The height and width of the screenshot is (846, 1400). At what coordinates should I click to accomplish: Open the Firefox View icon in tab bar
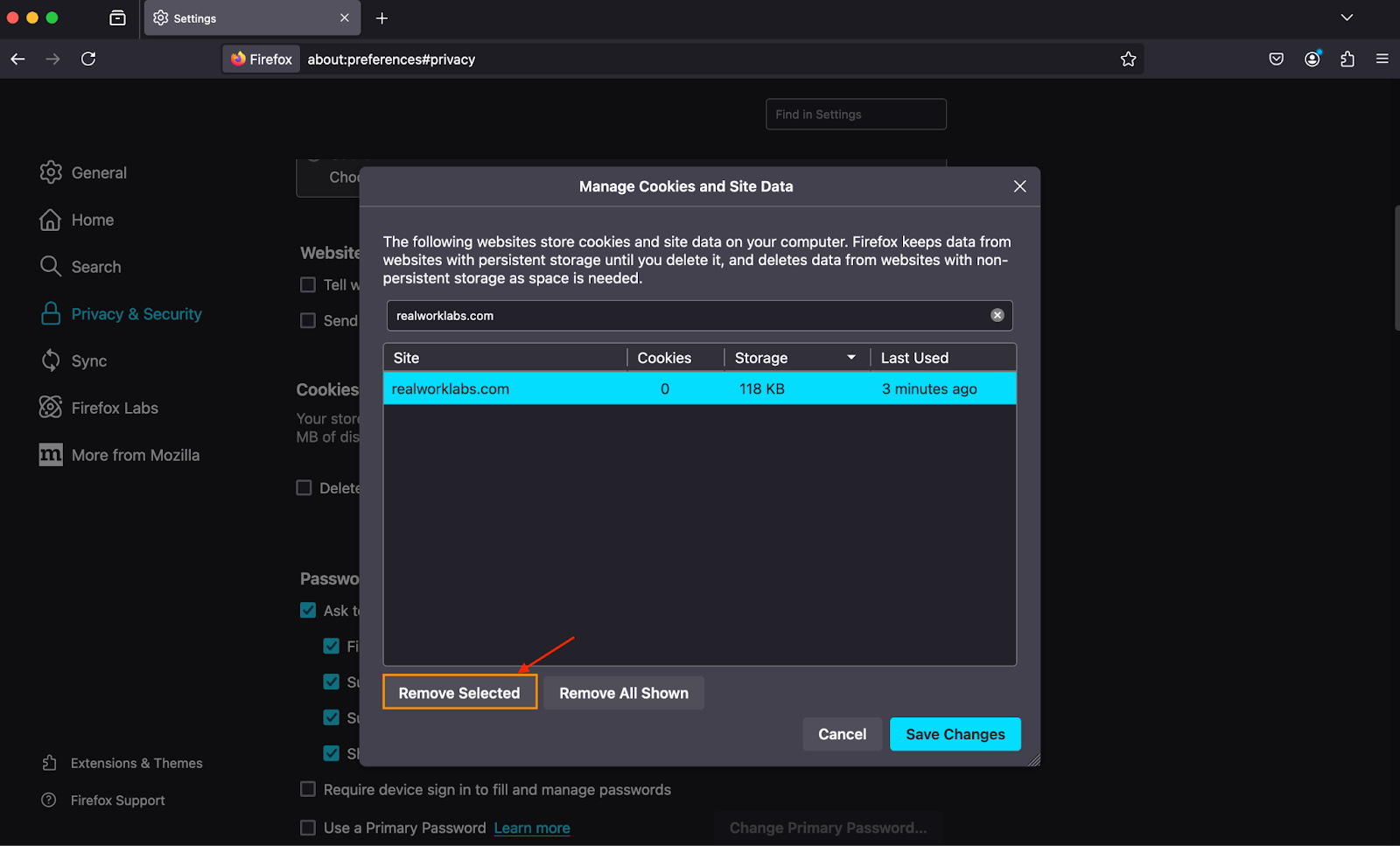117,17
